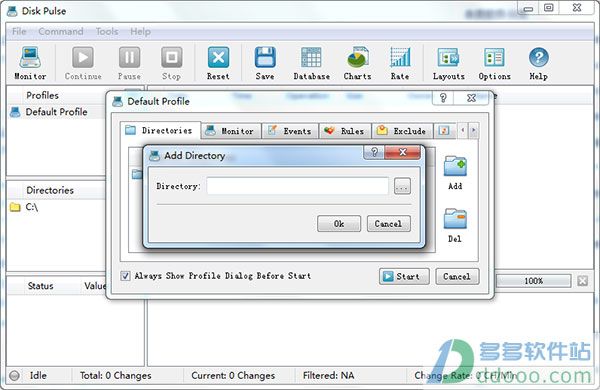Viewport: 600px width, 390px height.
Task: Switch to the Directories tab
Action: pos(160,131)
